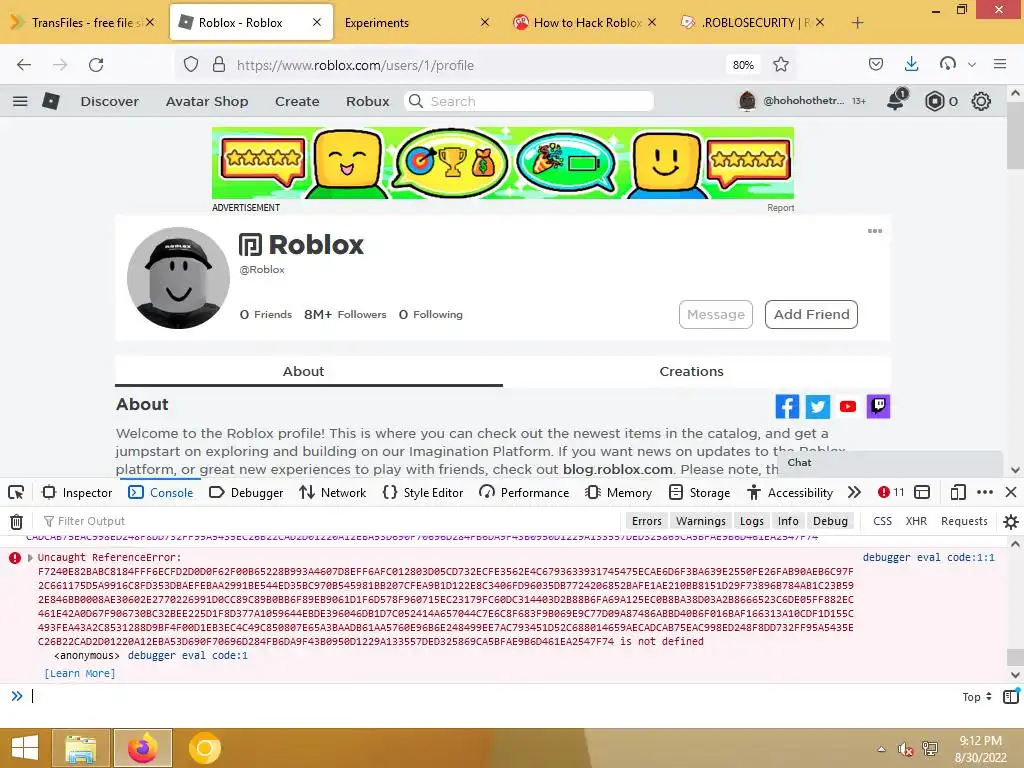Open the Firefox downloads panel

[x=912, y=65]
